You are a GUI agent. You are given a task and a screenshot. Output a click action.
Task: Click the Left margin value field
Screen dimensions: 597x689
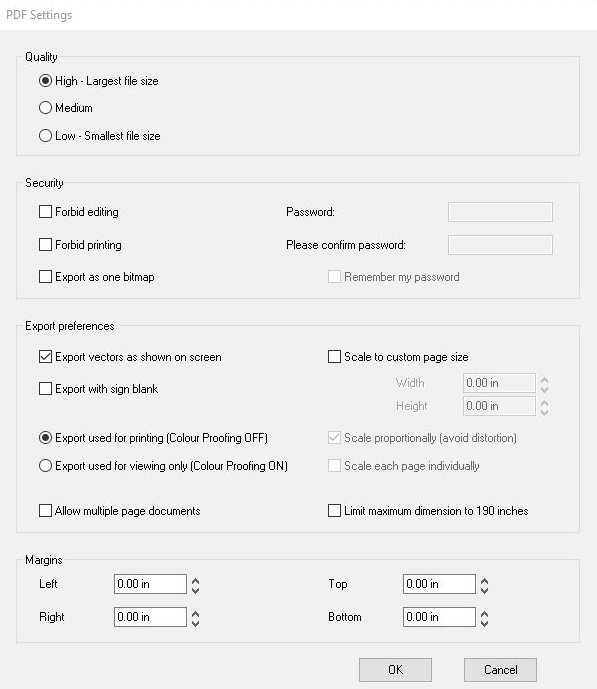tap(150, 584)
